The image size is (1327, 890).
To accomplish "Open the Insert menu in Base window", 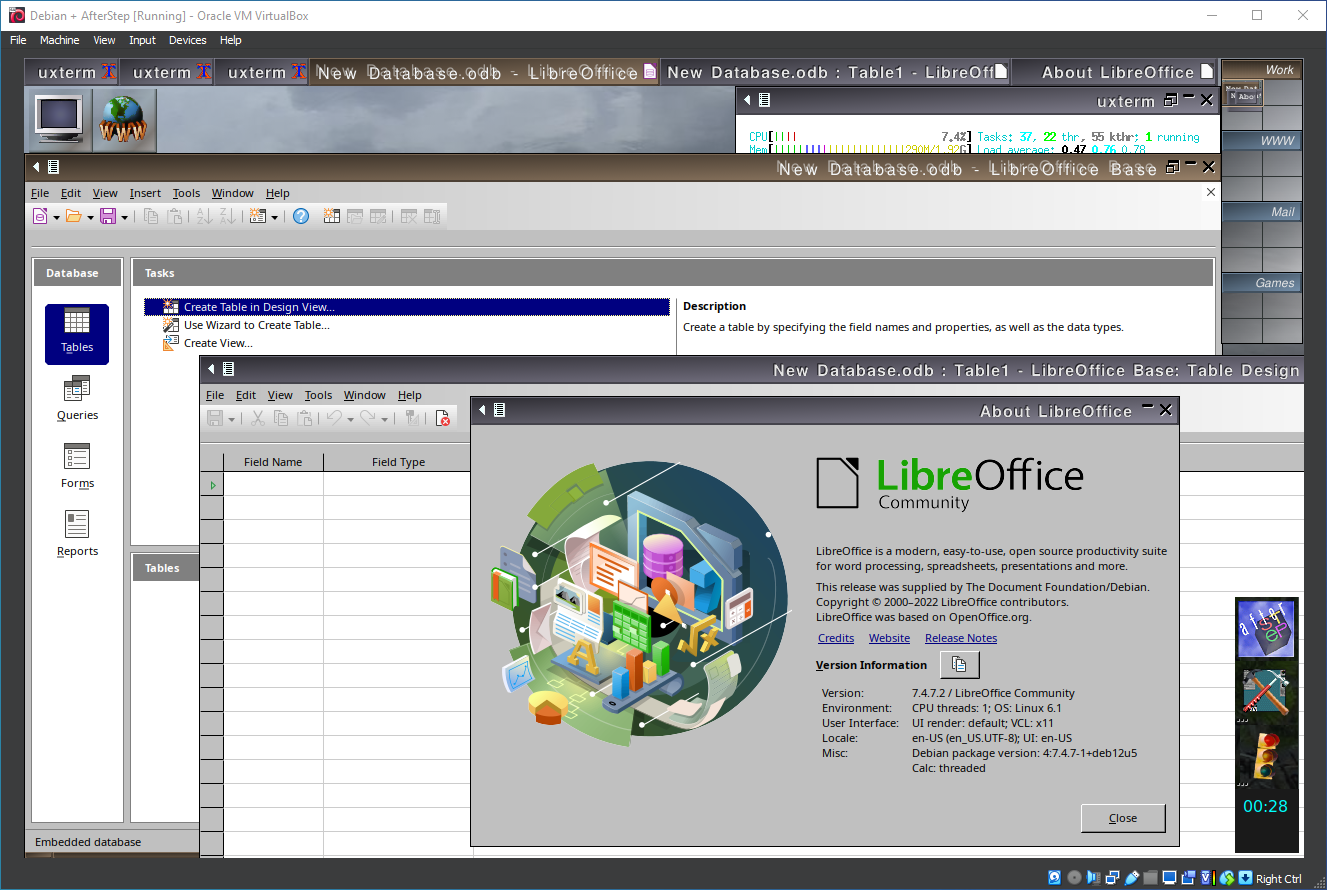I will 145,193.
